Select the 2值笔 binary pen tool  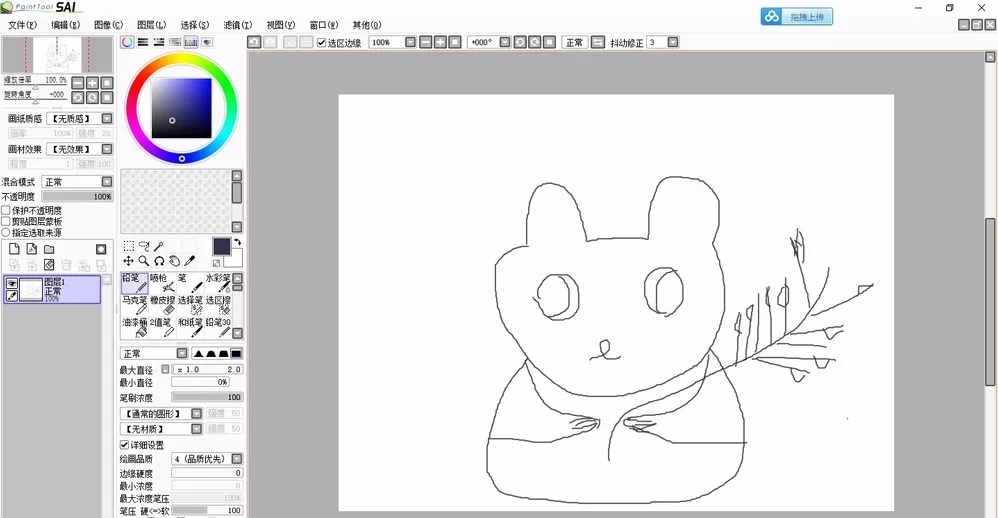[162, 328]
